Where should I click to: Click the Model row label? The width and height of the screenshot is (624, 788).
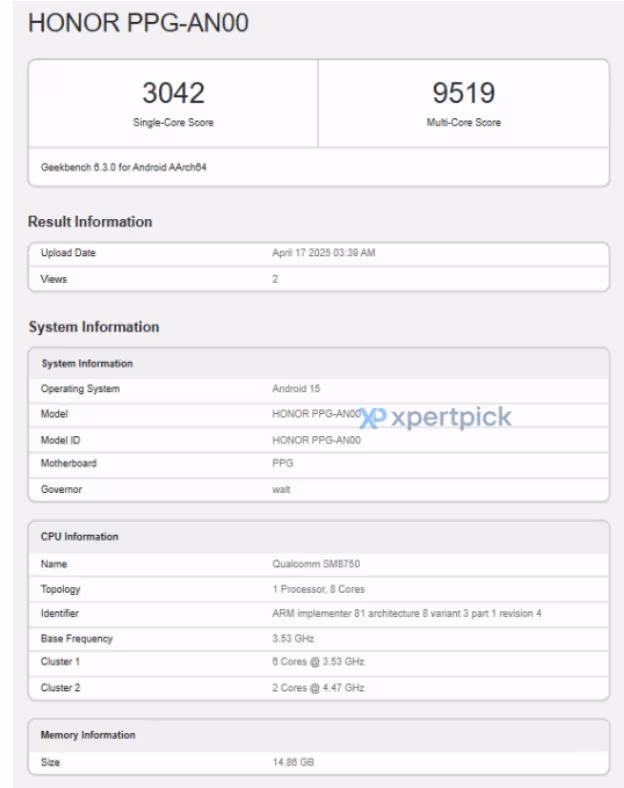pyautogui.click(x=54, y=414)
